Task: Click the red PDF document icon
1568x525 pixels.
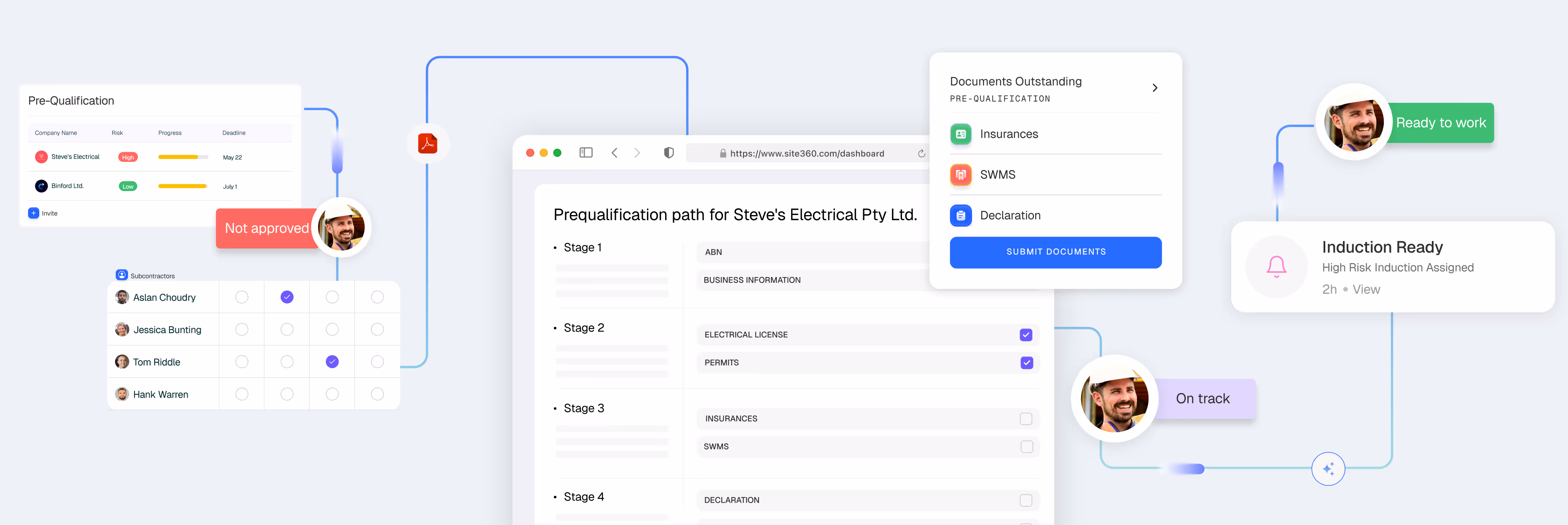Action: click(x=427, y=144)
